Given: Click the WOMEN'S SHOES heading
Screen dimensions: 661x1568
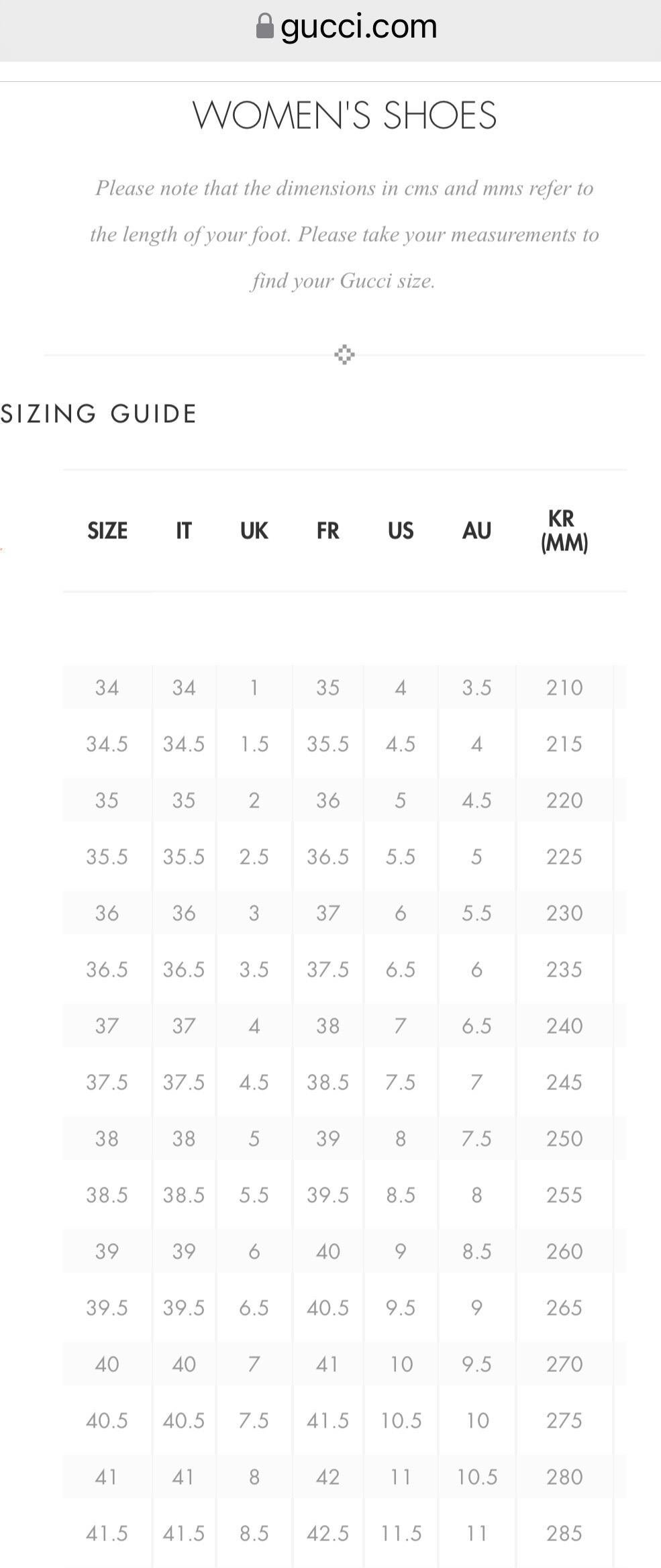Looking at the screenshot, I should [x=344, y=115].
